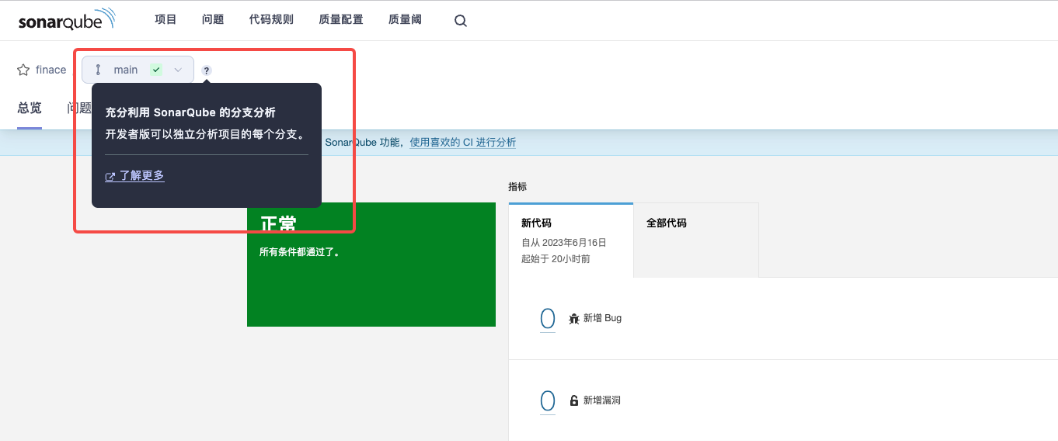Viewport: 1058px width, 441px height.
Task: Click the 起始于 20小时前 text
Action: (555, 258)
